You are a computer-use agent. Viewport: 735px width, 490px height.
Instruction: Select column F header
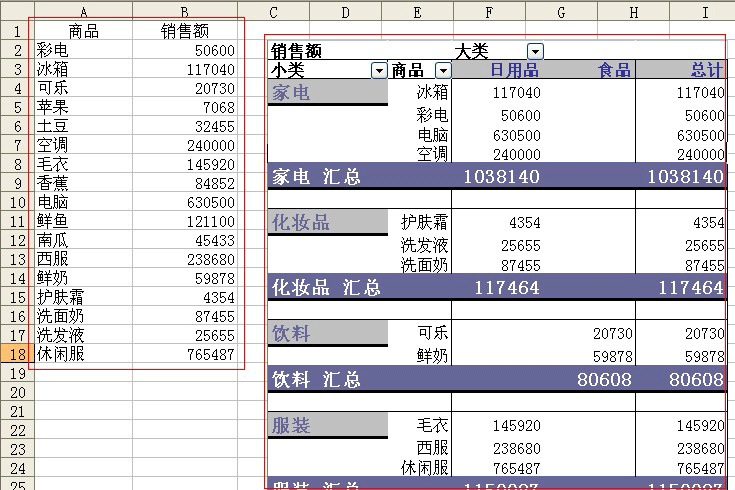[489, 11]
